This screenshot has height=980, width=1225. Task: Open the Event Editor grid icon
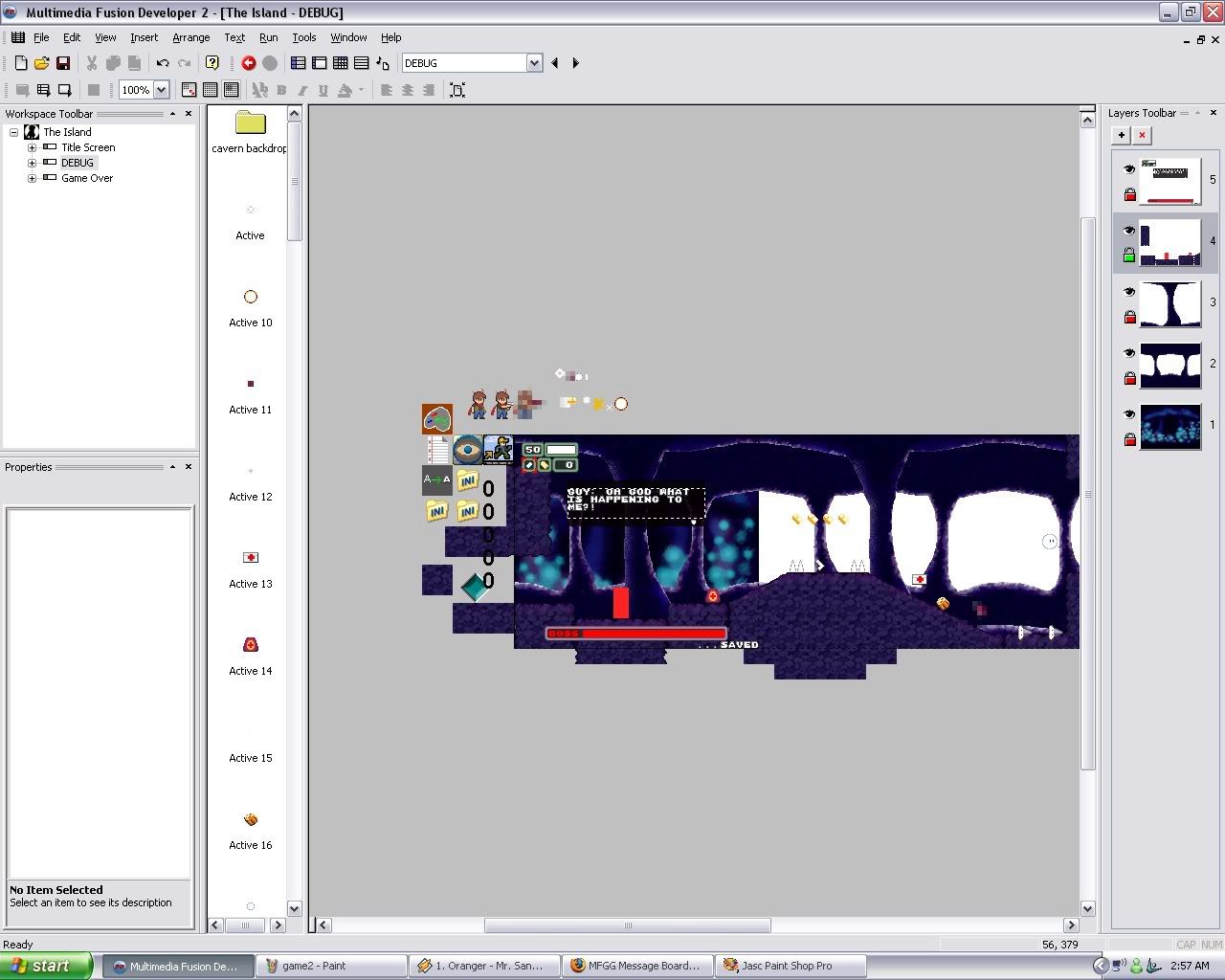(341, 63)
